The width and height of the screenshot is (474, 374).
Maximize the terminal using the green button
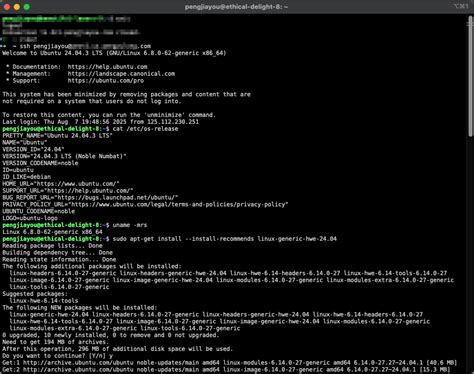[x=27, y=7]
